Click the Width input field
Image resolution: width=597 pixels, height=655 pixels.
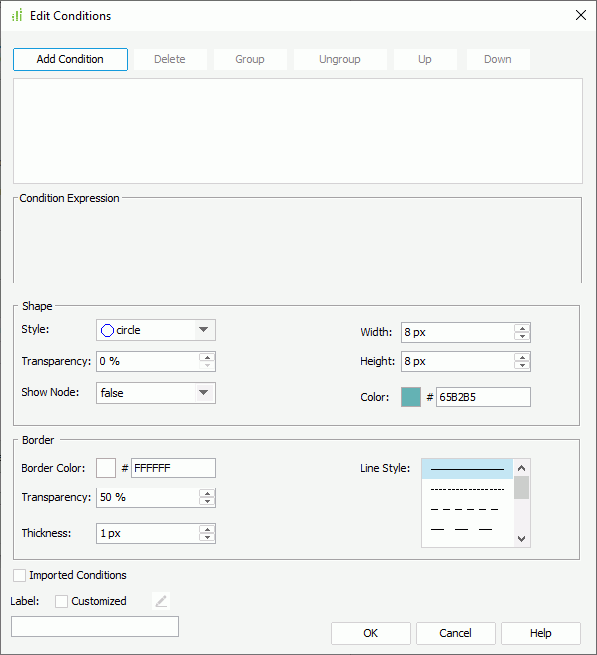(458, 333)
